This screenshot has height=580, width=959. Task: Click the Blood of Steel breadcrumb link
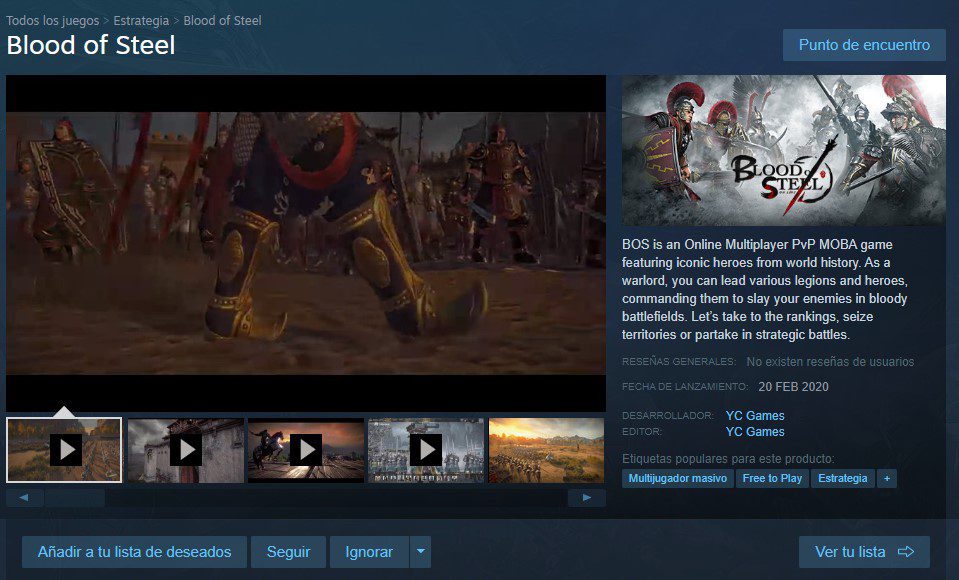[223, 20]
